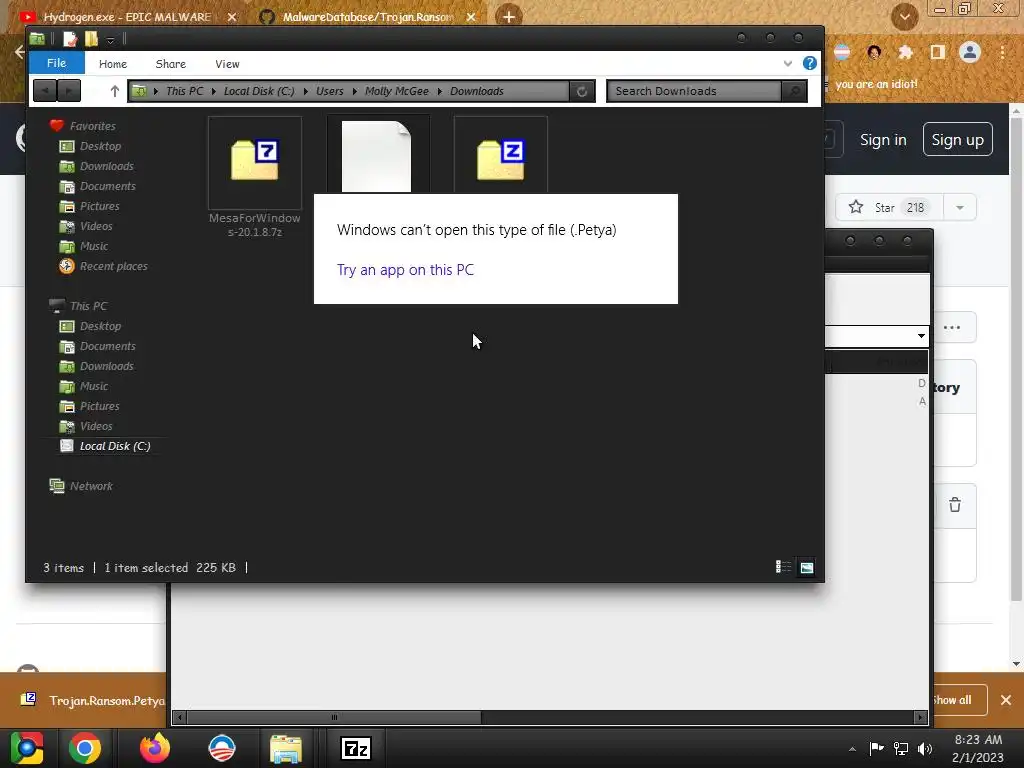Expand arrow after 'This PC' in breadcrumb
This screenshot has width=1024, height=768.
click(x=214, y=91)
